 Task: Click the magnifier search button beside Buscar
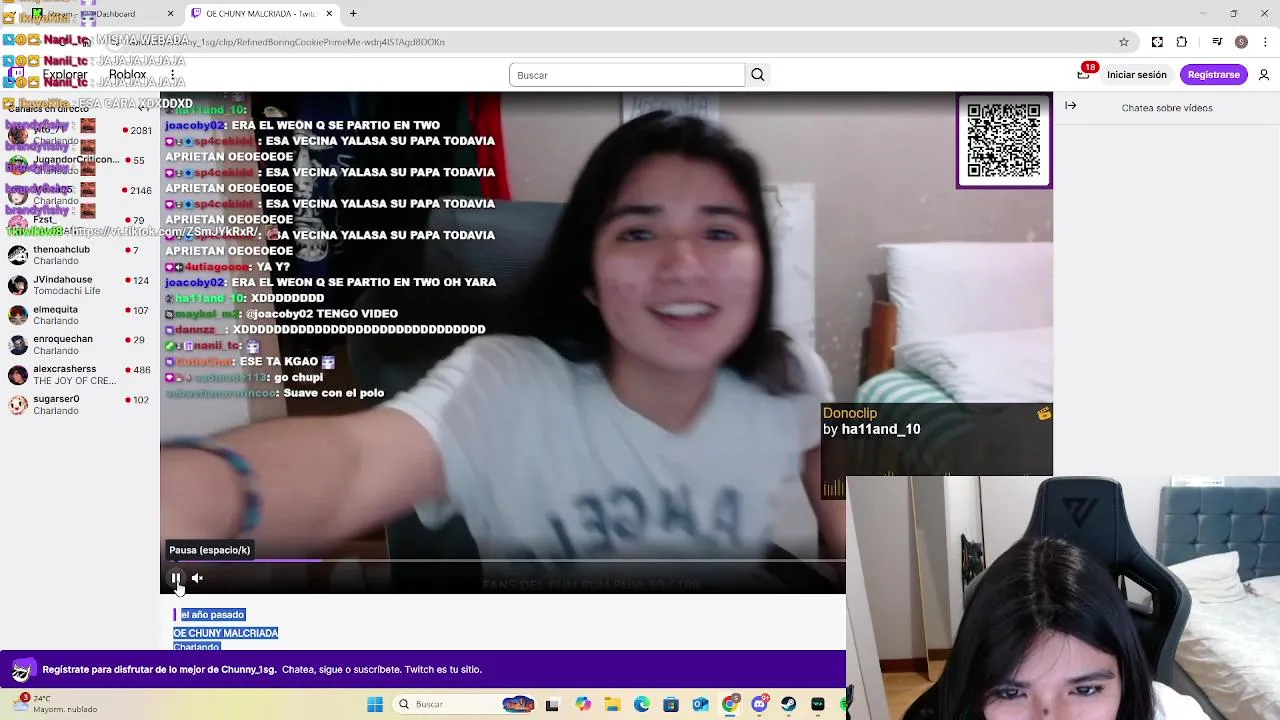758,75
